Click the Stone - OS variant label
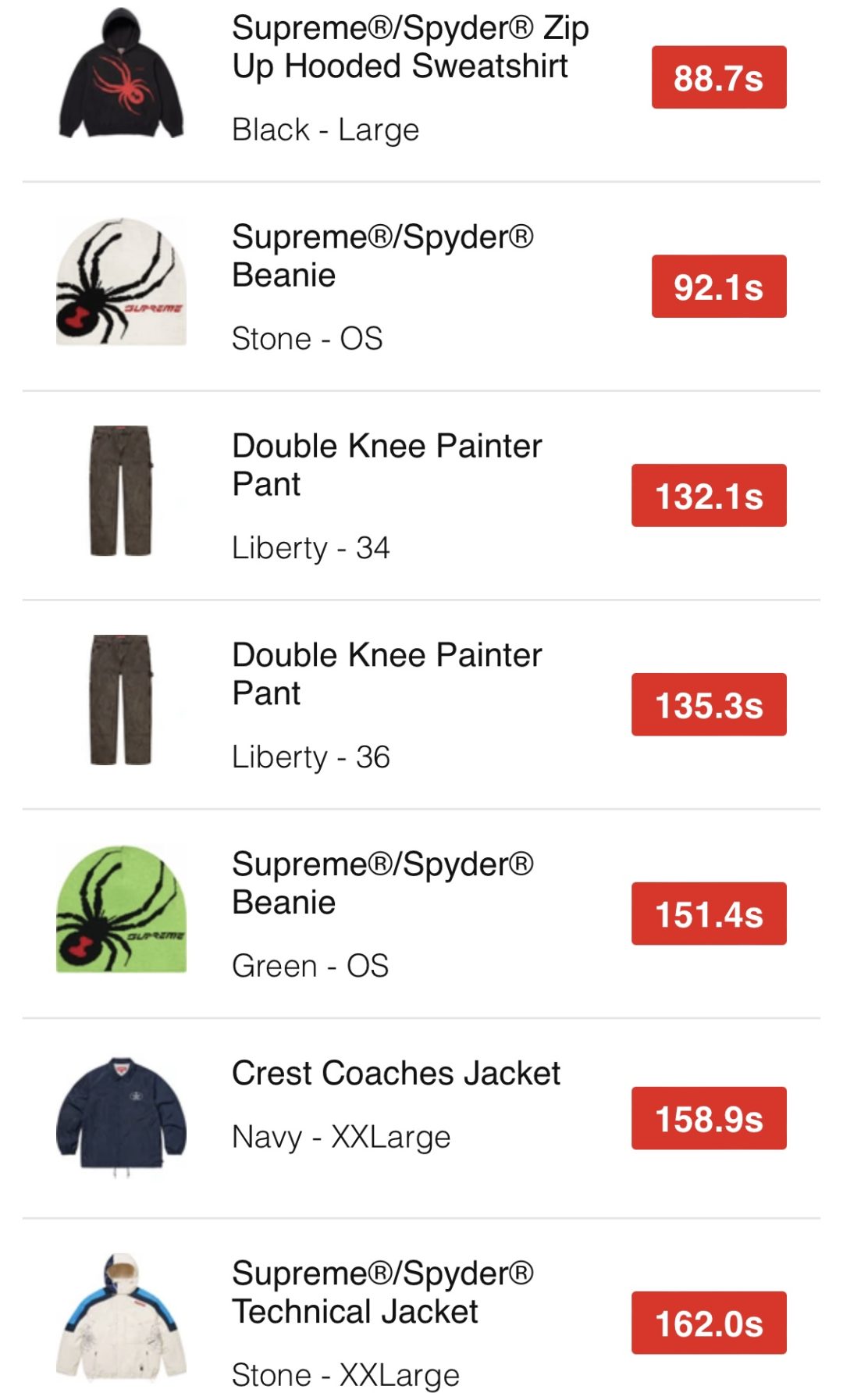This screenshot has height=1400, width=843. pyautogui.click(x=308, y=339)
